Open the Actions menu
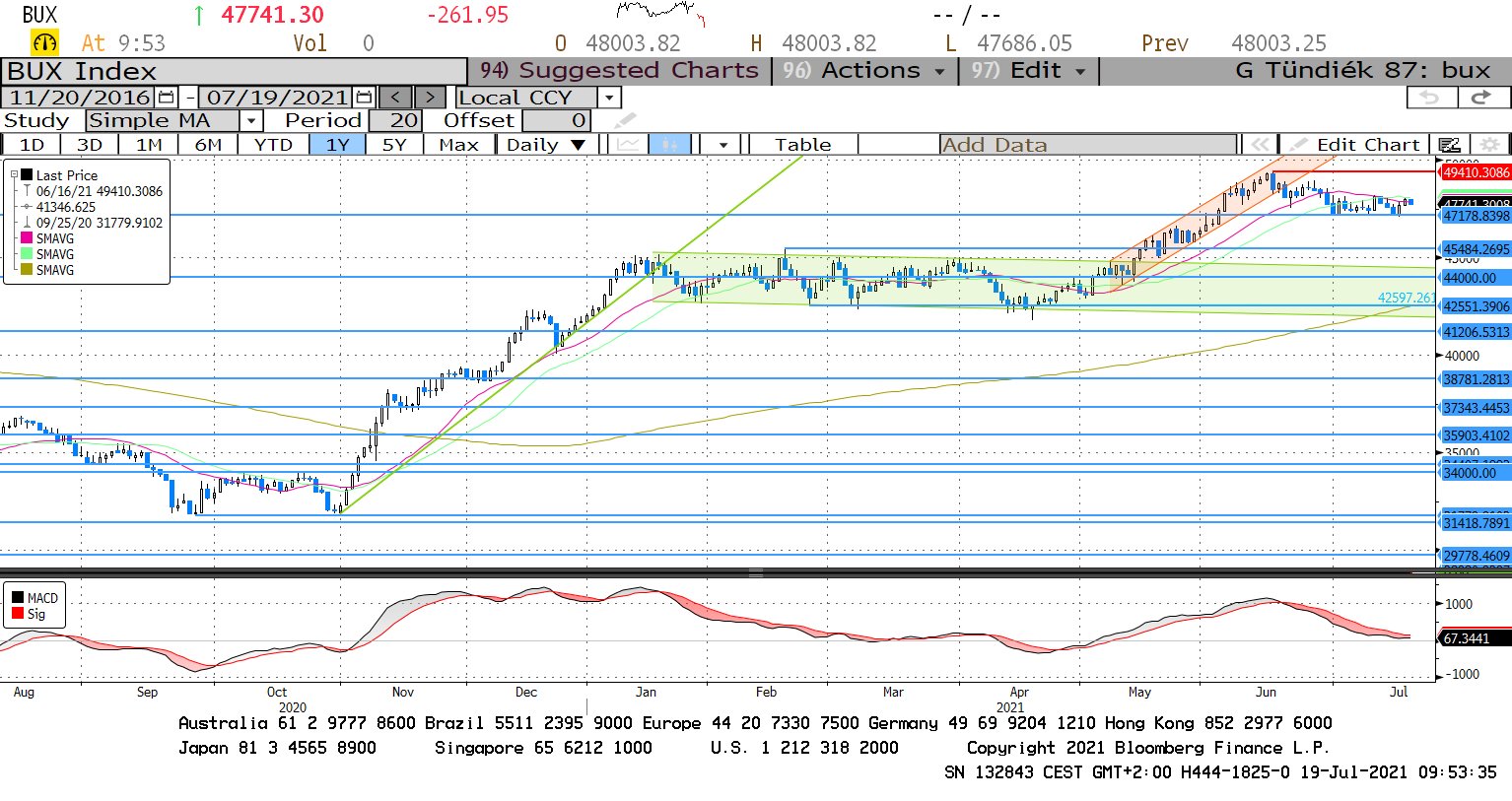1512x801 pixels. pos(864,71)
